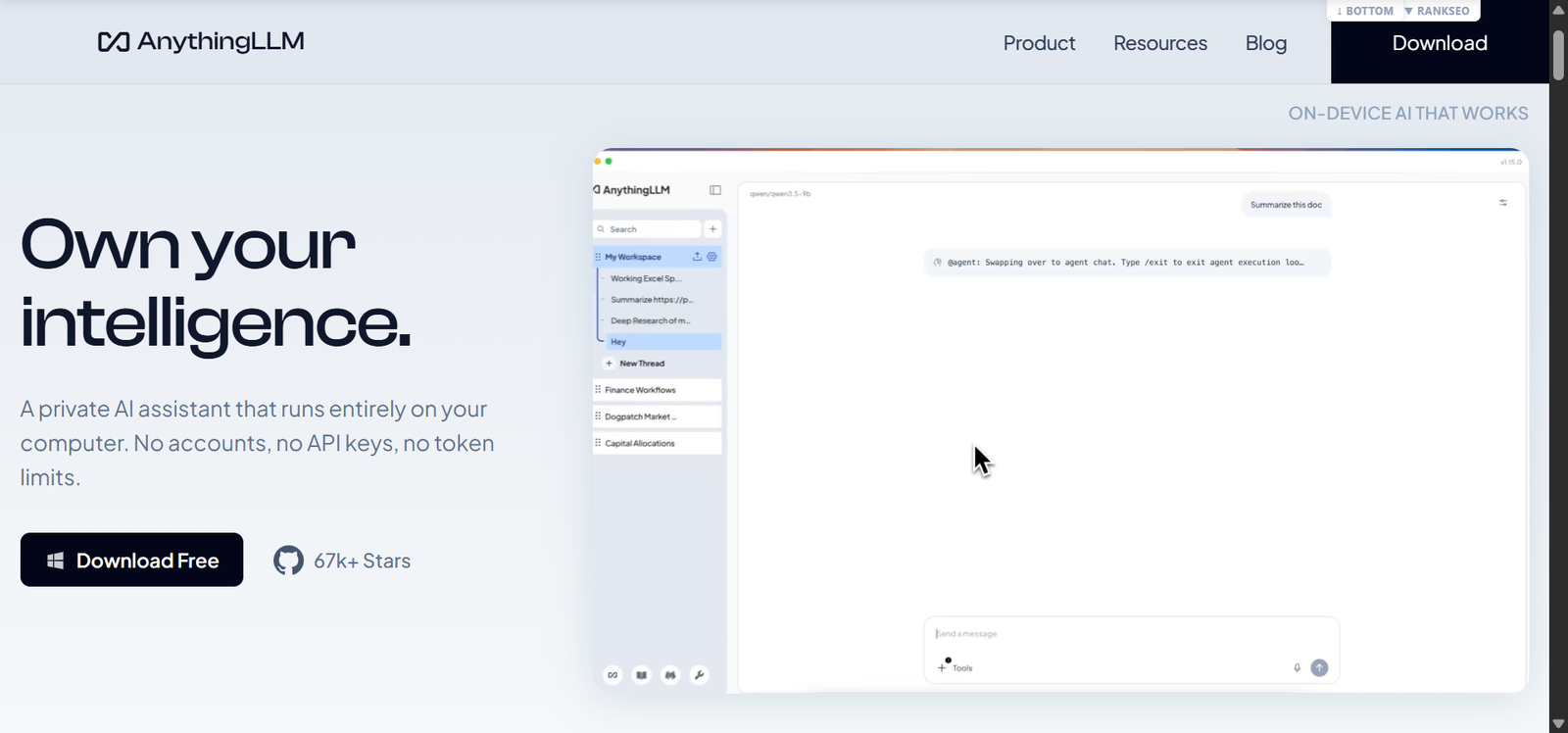Open the Dogpatch Market workspace
The height and width of the screenshot is (733, 1568).
(658, 416)
